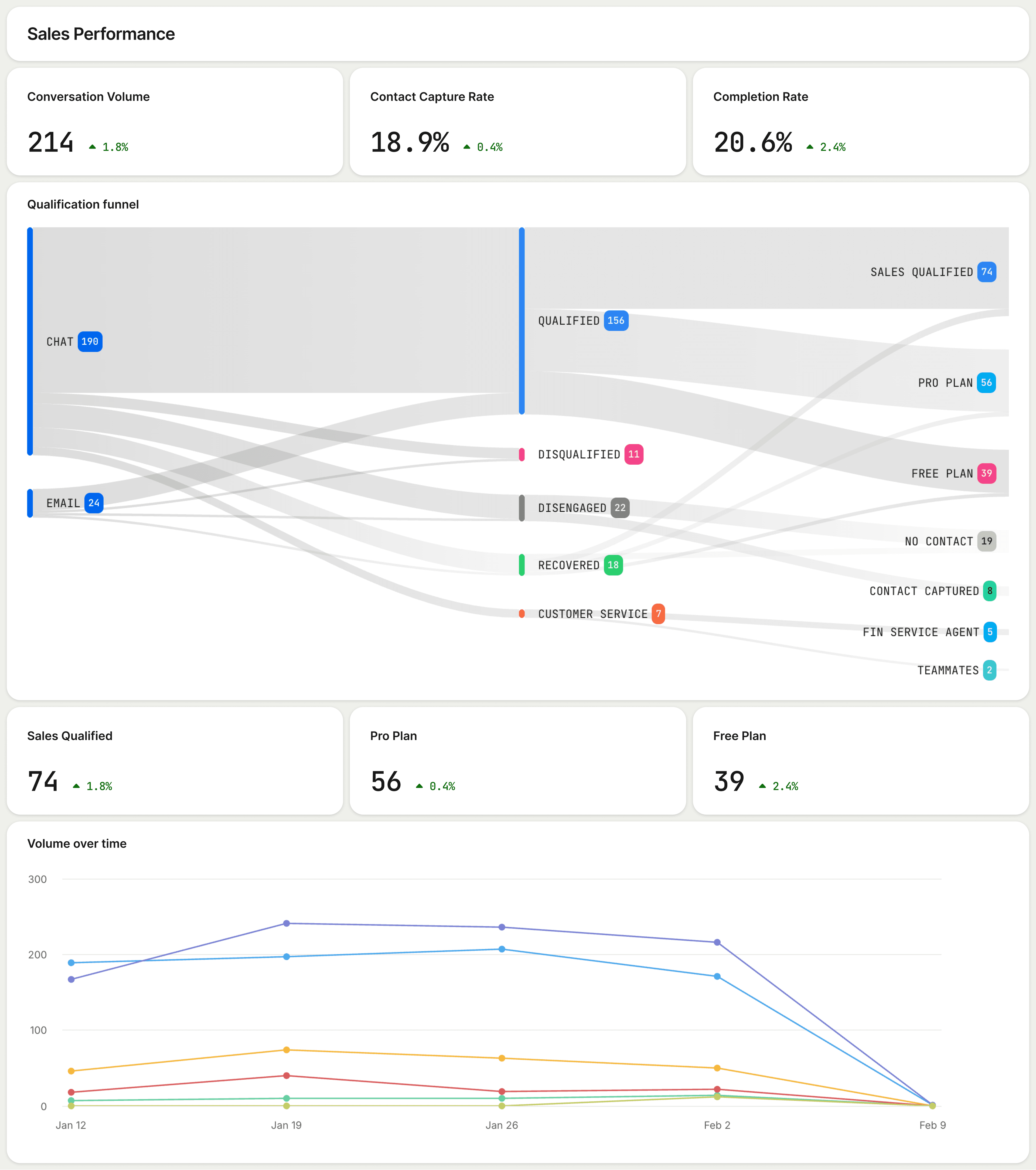Click the 1.8% trend on Sales Qualified card

tap(93, 786)
